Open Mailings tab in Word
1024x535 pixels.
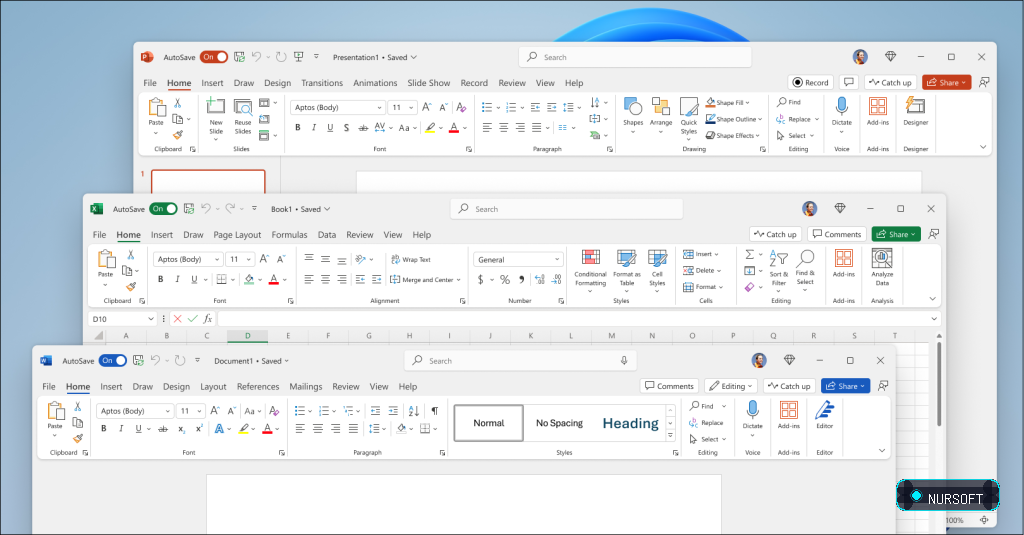(306, 386)
